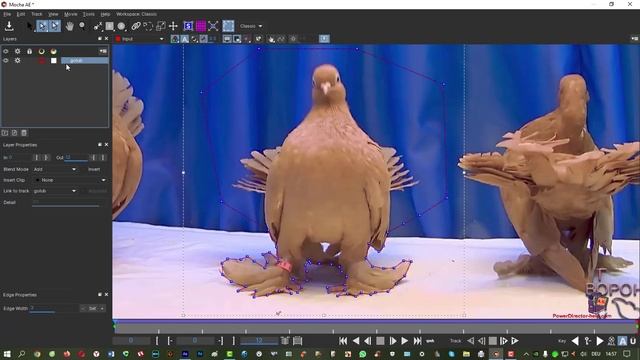Click the Track Forwards button

(x=515, y=341)
